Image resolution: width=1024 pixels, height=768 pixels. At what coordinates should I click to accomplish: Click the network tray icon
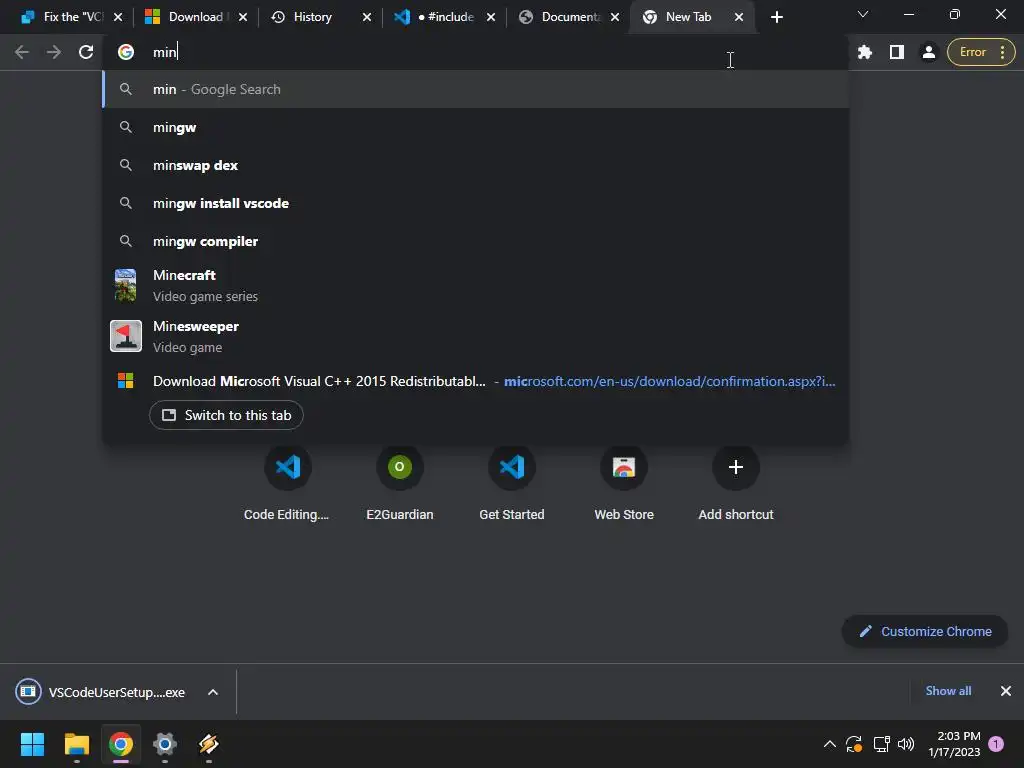pos(882,744)
